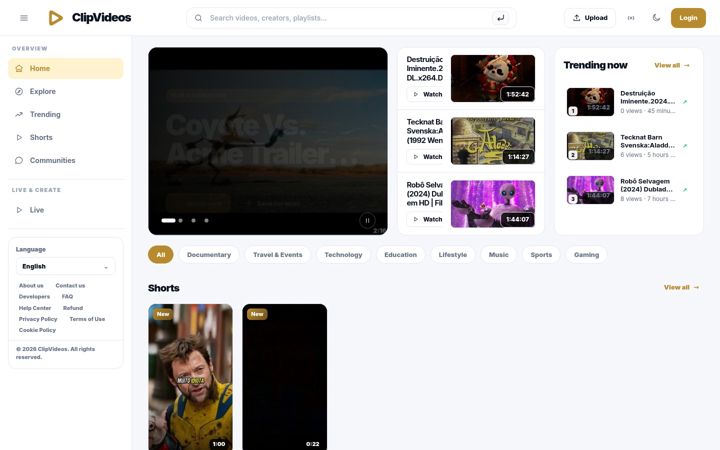Click trend arrow beside Robô Selvagem (2024)

[x=685, y=190]
